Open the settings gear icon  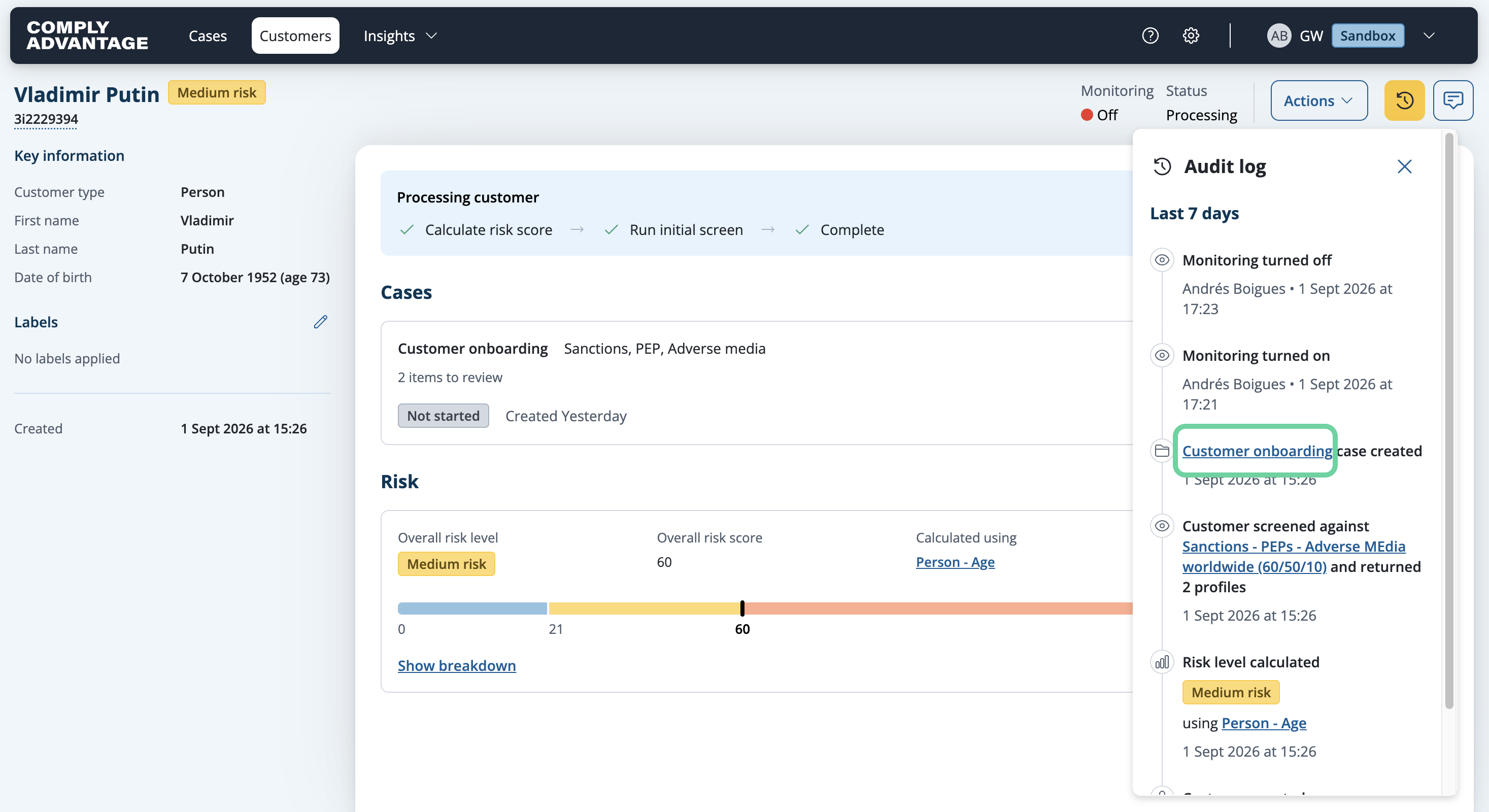[1190, 36]
